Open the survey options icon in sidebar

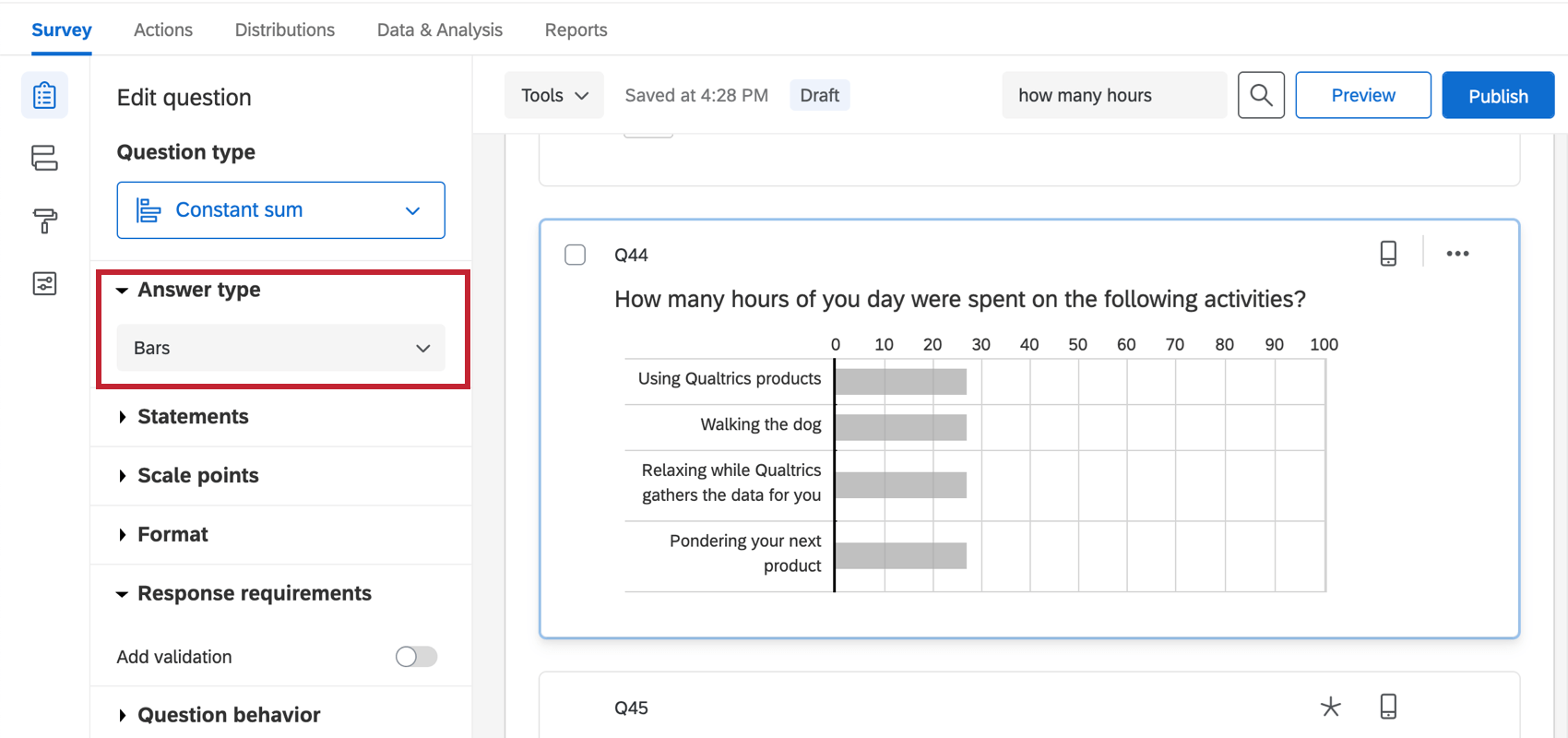point(44,283)
